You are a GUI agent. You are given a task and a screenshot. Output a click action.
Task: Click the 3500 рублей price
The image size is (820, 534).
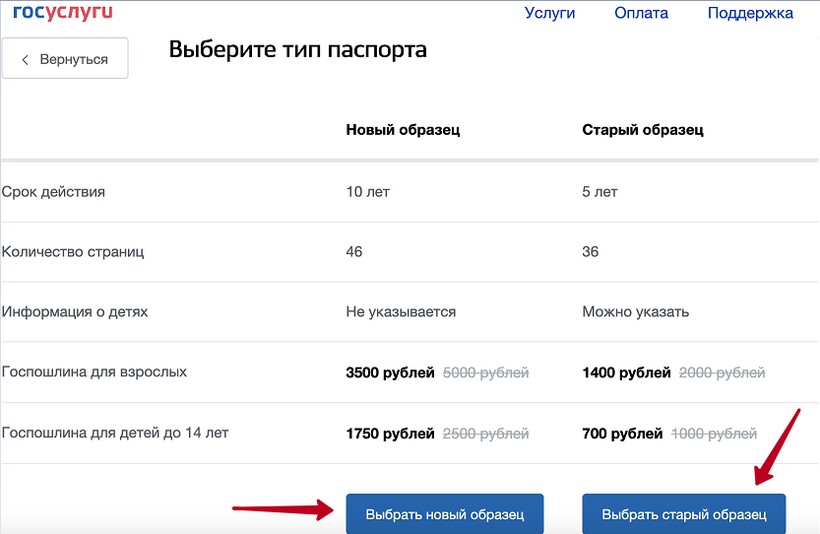390,373
